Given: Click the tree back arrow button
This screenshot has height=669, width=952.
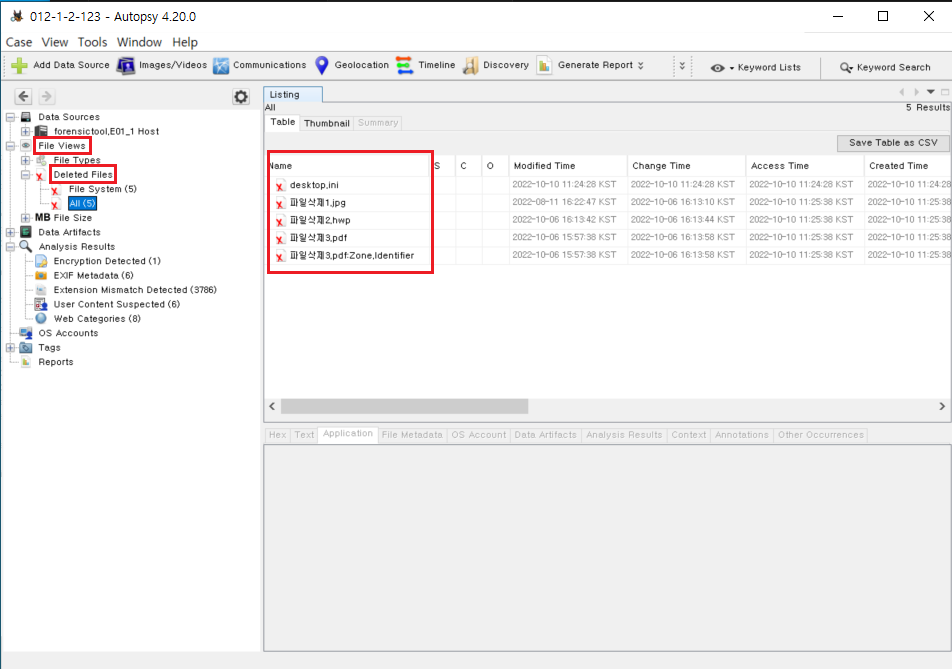Looking at the screenshot, I should coord(24,96).
